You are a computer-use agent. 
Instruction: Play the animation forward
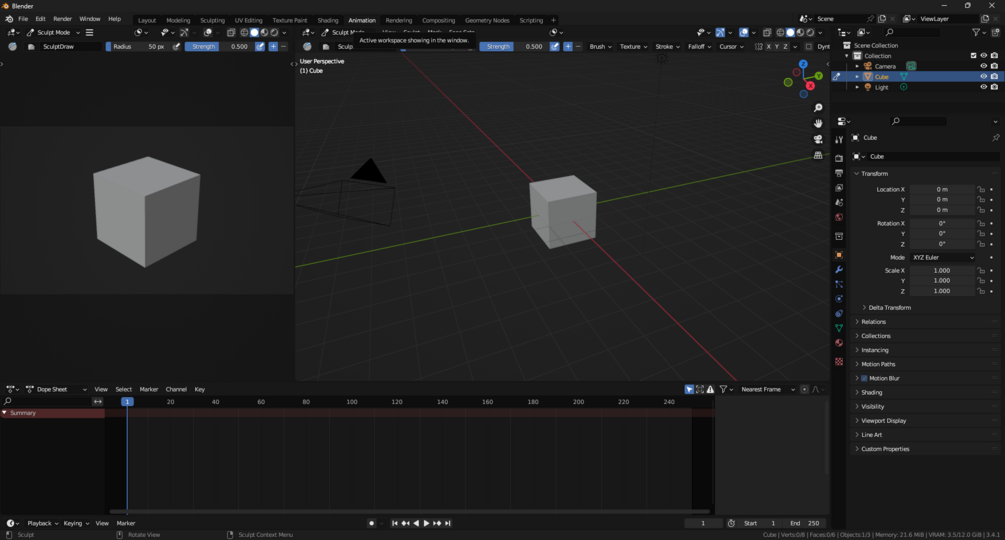click(x=426, y=523)
